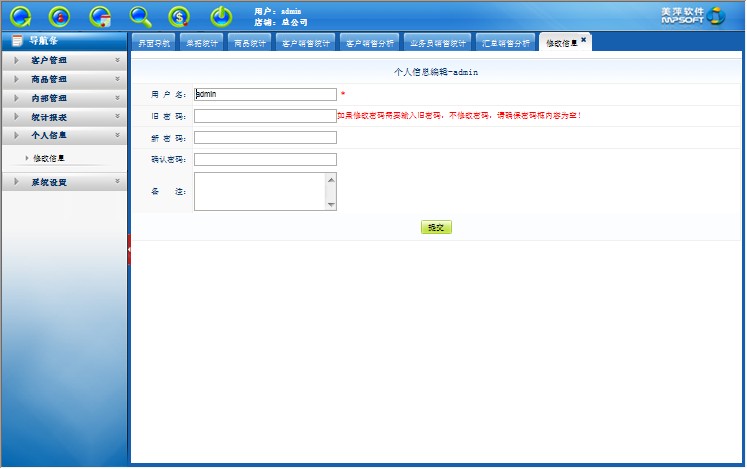This screenshot has height=469, width=747.
Task: Collapse sidebar using red splitter handle
Action: point(129,250)
